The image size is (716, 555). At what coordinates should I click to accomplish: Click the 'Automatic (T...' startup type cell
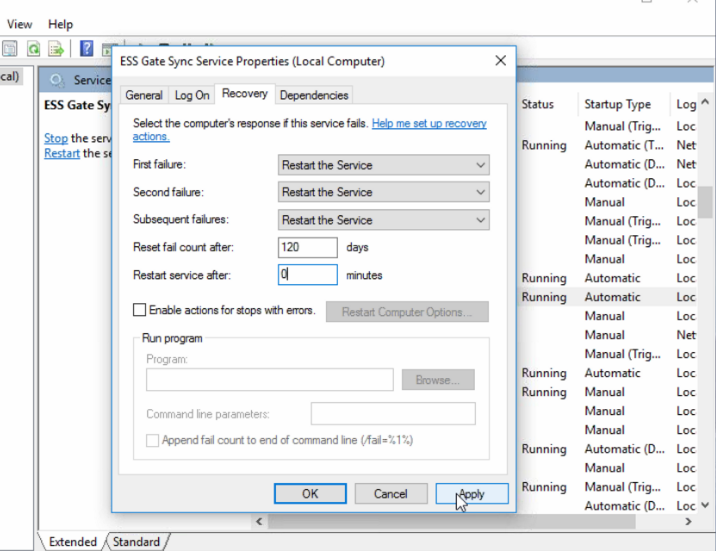[624, 145]
